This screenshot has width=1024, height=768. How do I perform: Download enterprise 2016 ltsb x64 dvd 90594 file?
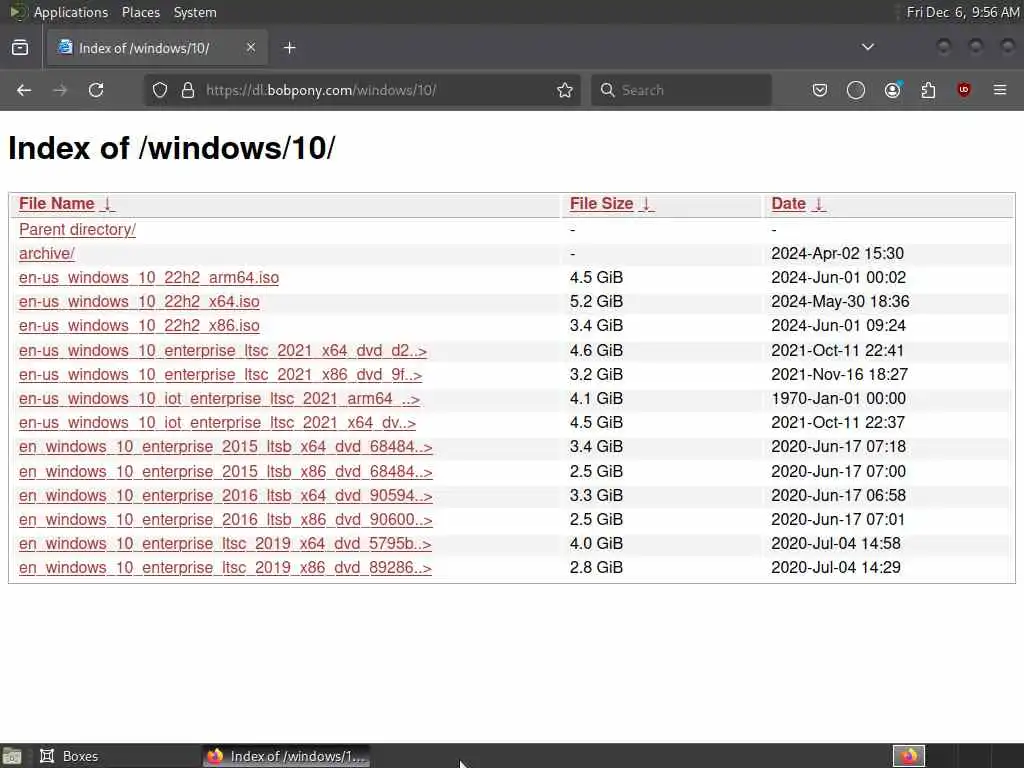(x=226, y=496)
